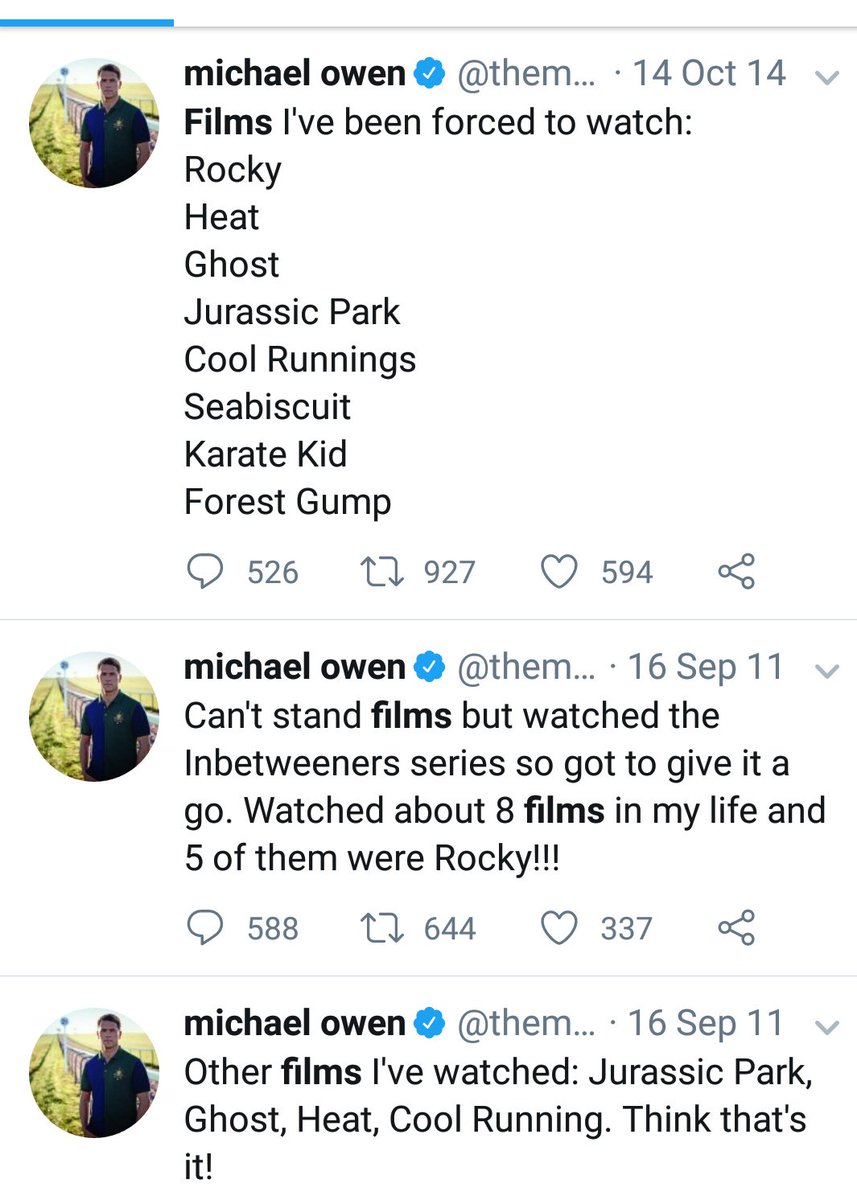This screenshot has height=1200, width=857.
Task: Open chevron menu on 'Other films' tweet
Action: pyautogui.click(x=827, y=1027)
